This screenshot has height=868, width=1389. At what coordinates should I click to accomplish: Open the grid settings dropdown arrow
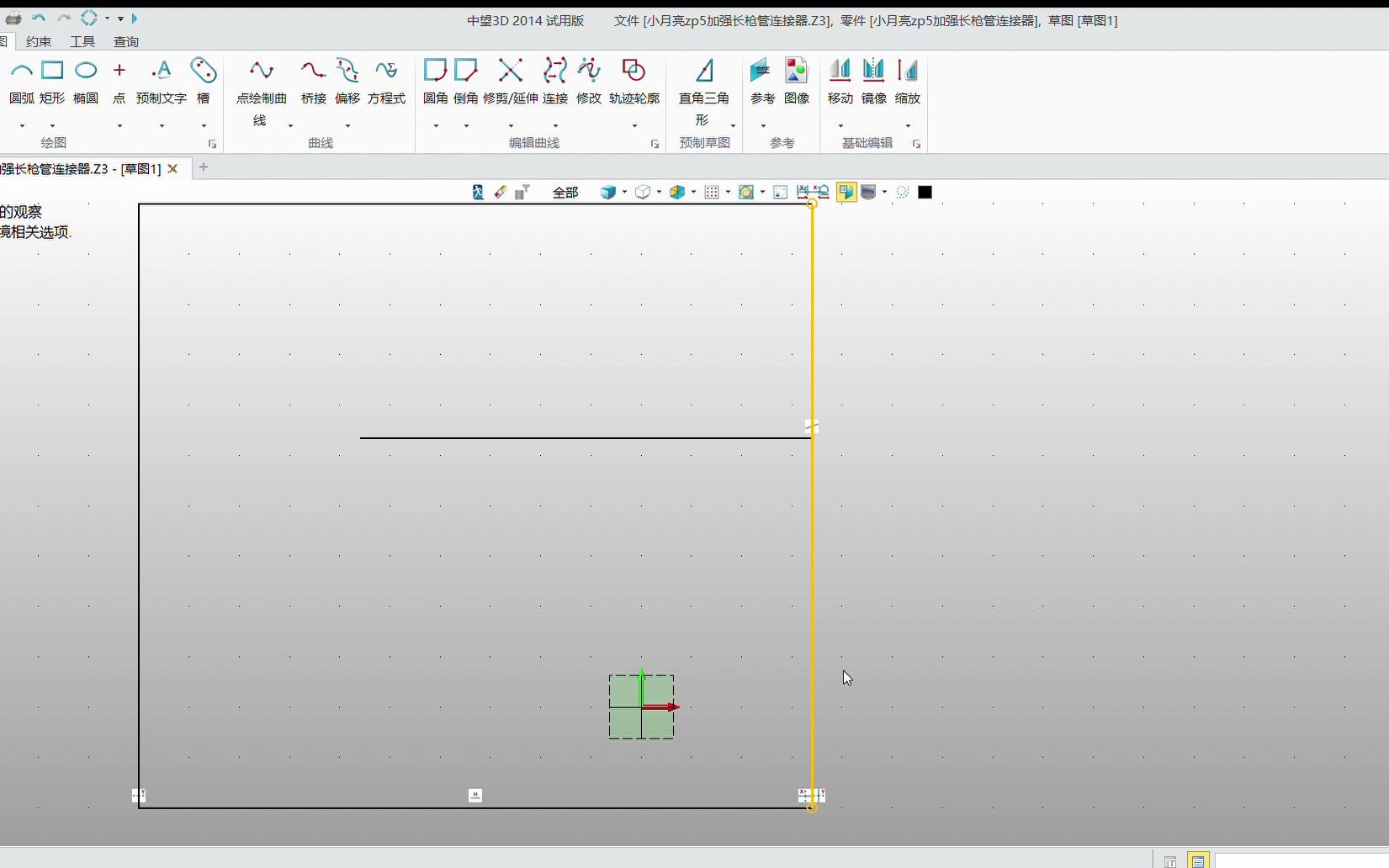pyautogui.click(x=728, y=192)
